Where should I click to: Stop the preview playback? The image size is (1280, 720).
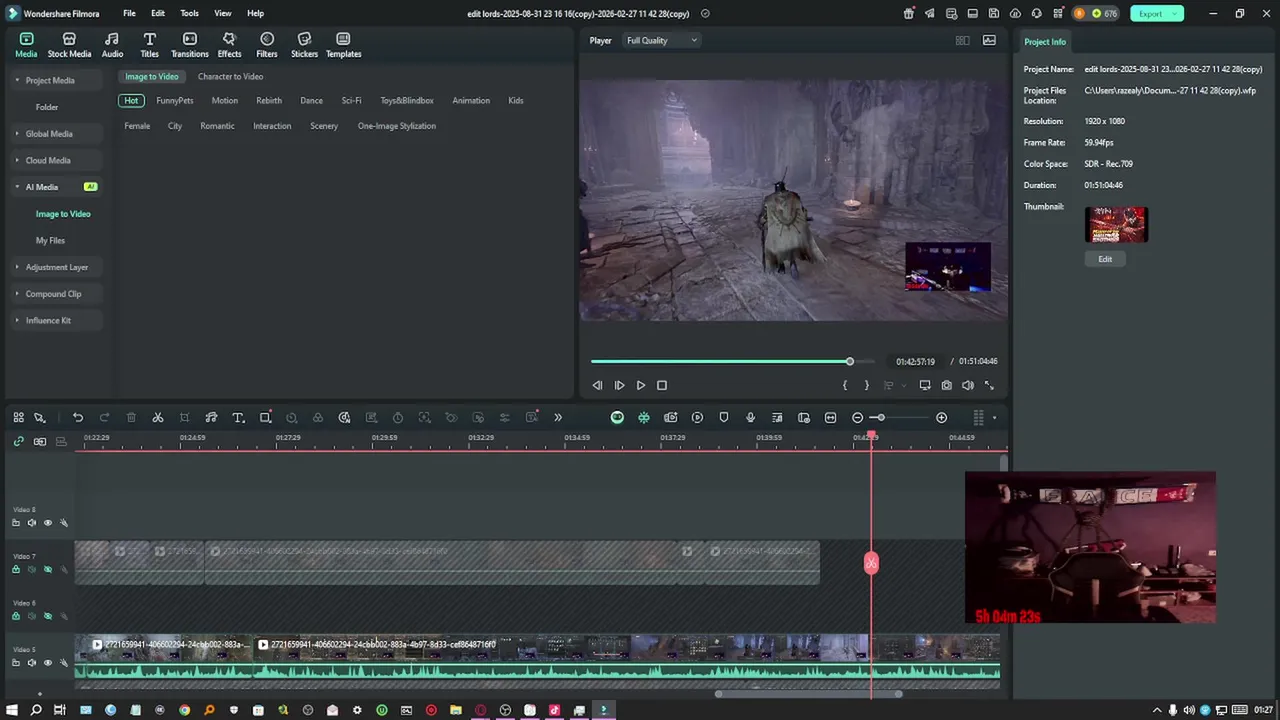point(662,385)
